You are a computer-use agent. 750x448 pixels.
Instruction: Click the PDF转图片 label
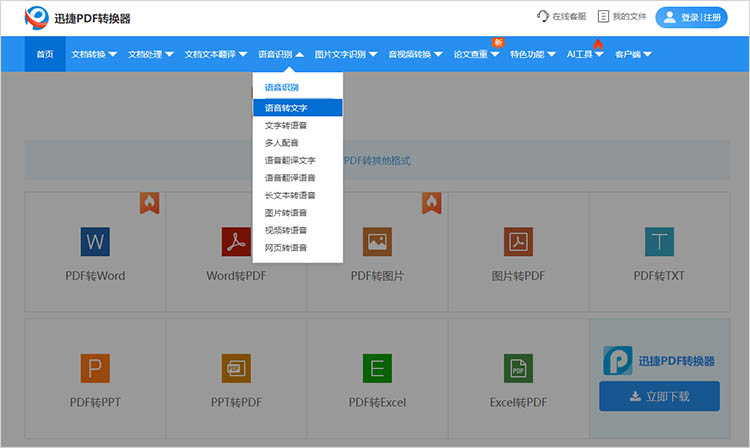coord(377,276)
